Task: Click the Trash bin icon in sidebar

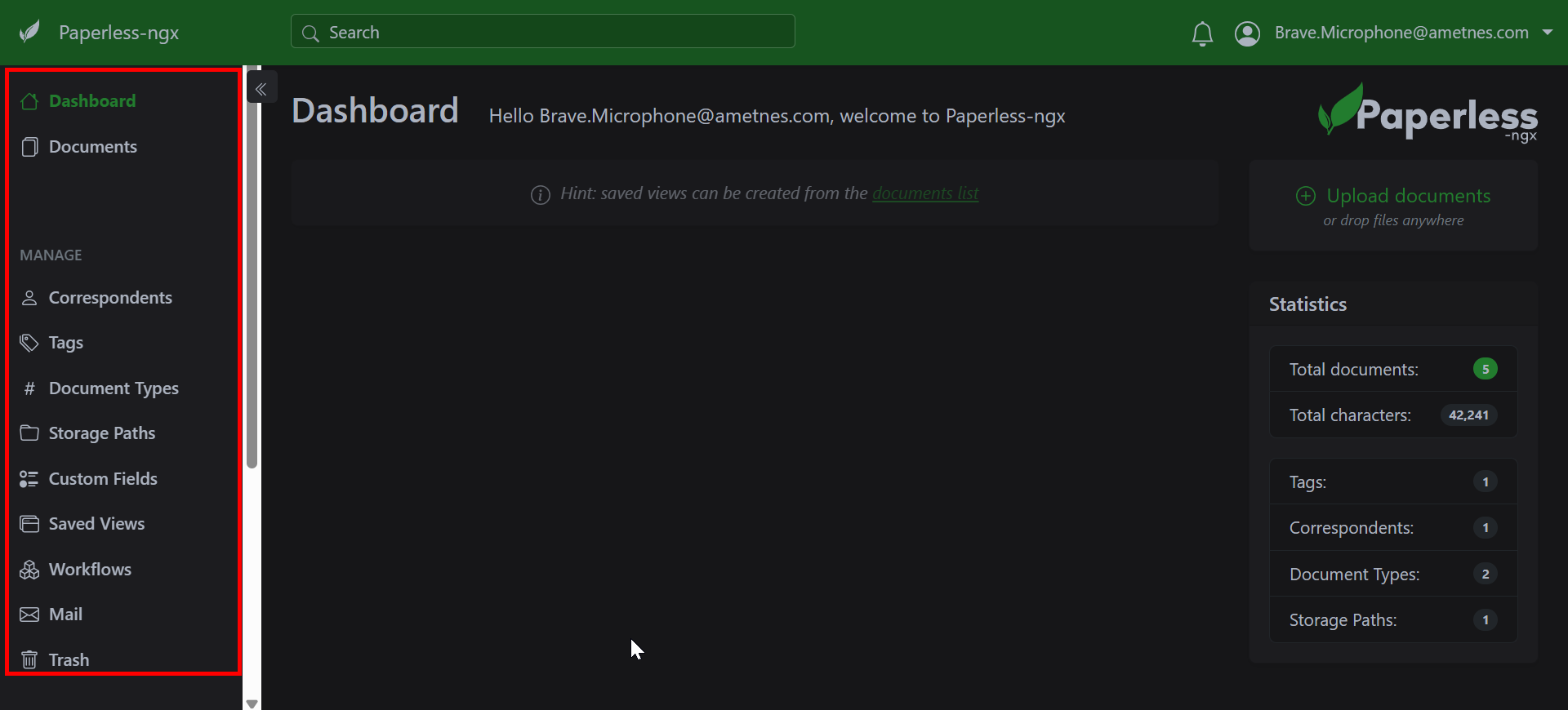Action: tap(29, 659)
